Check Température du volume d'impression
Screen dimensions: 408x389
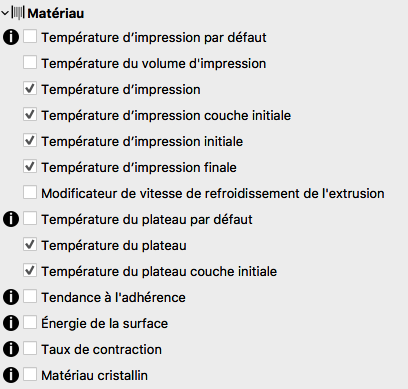pos(30,62)
